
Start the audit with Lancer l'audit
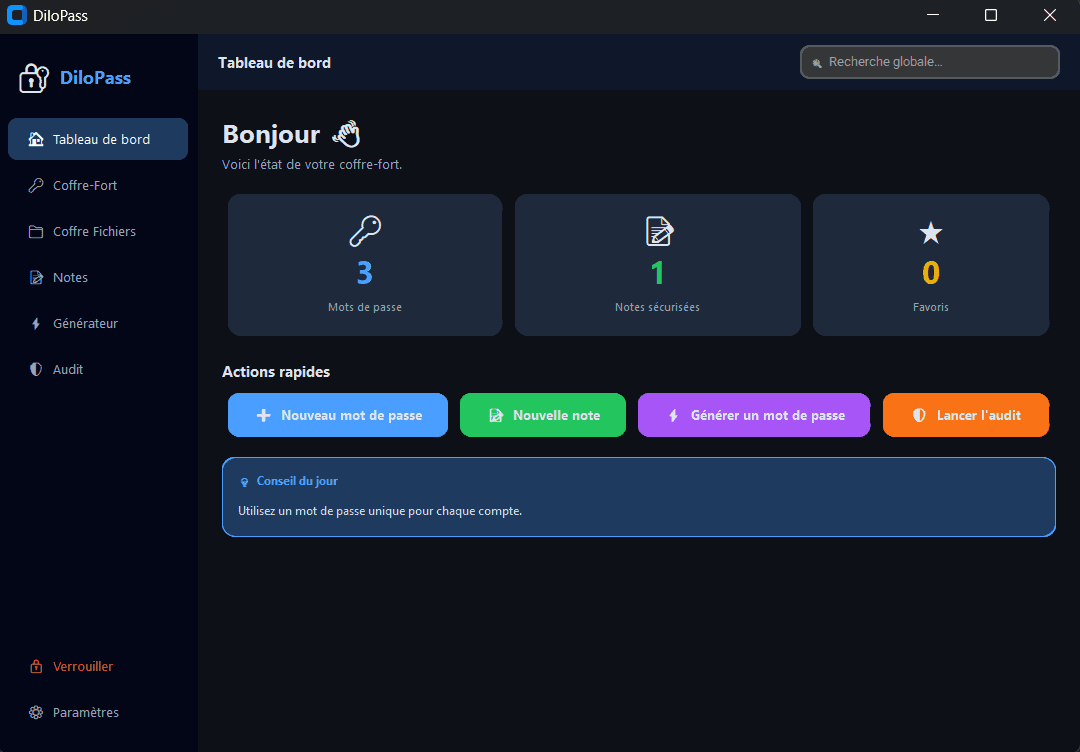pos(966,415)
